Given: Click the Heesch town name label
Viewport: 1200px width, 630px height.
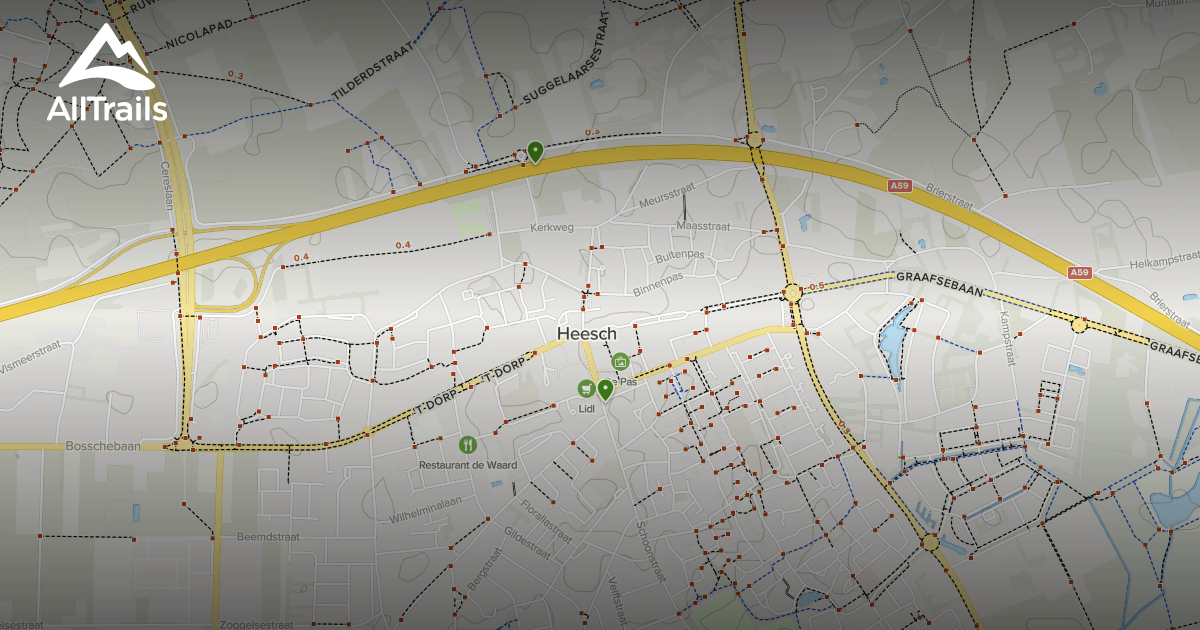Looking at the screenshot, I should coord(586,334).
